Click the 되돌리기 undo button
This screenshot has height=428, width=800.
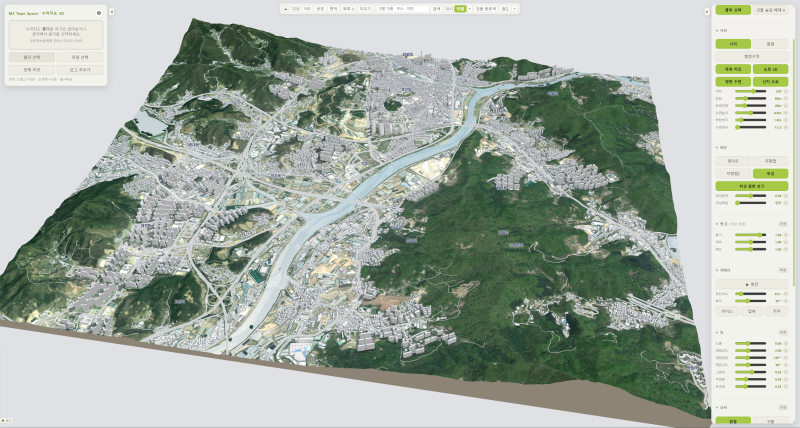[x=365, y=9]
